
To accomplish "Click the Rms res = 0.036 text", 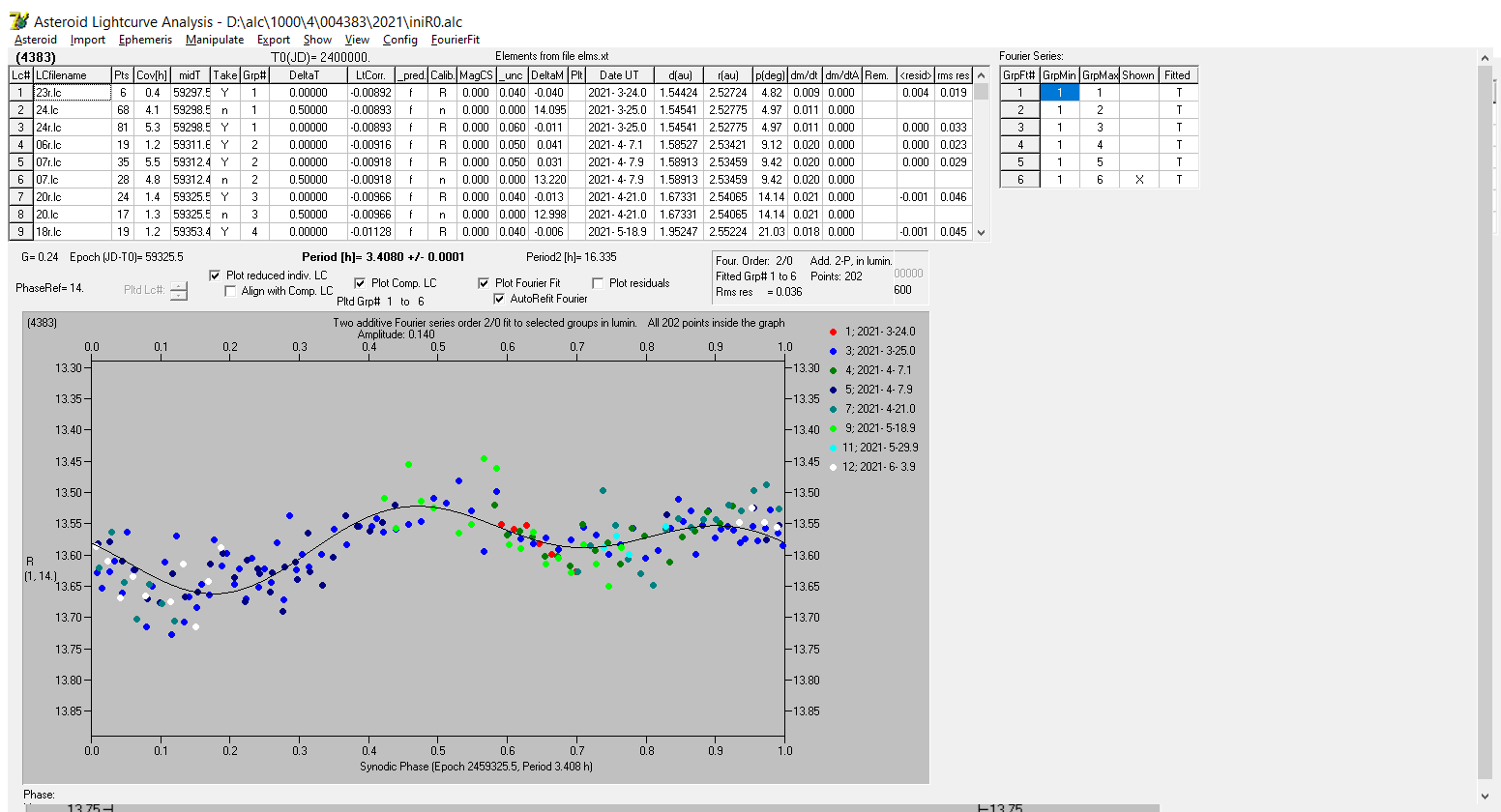I will [759, 292].
